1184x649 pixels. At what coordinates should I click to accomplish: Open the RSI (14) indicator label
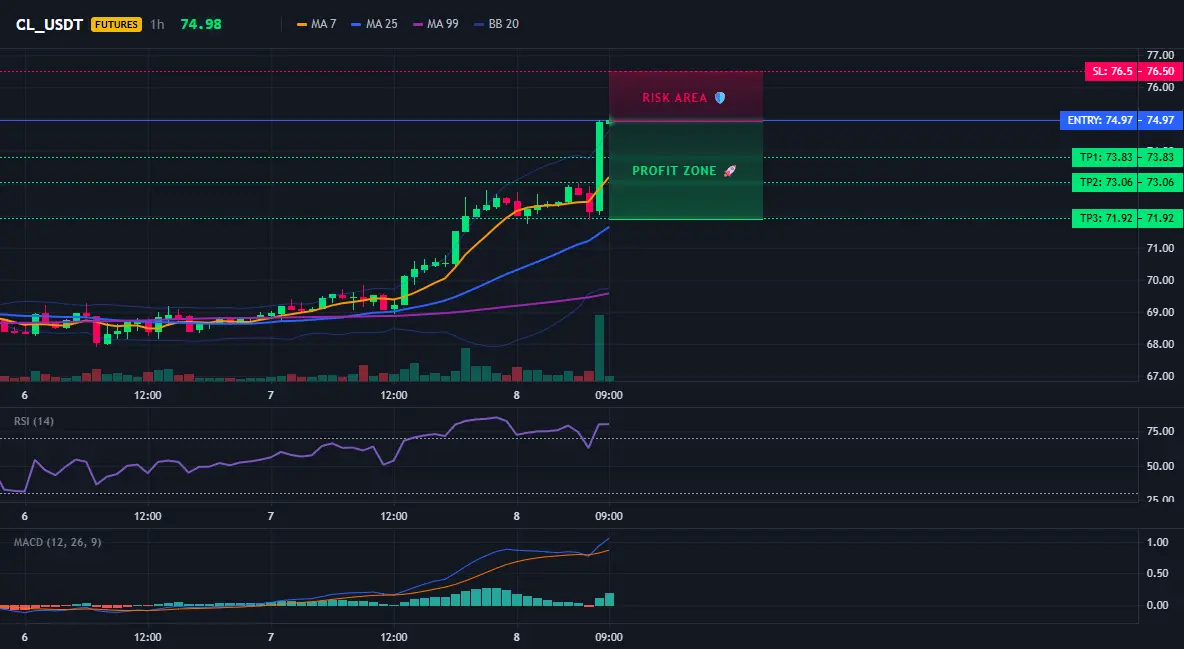(x=34, y=421)
